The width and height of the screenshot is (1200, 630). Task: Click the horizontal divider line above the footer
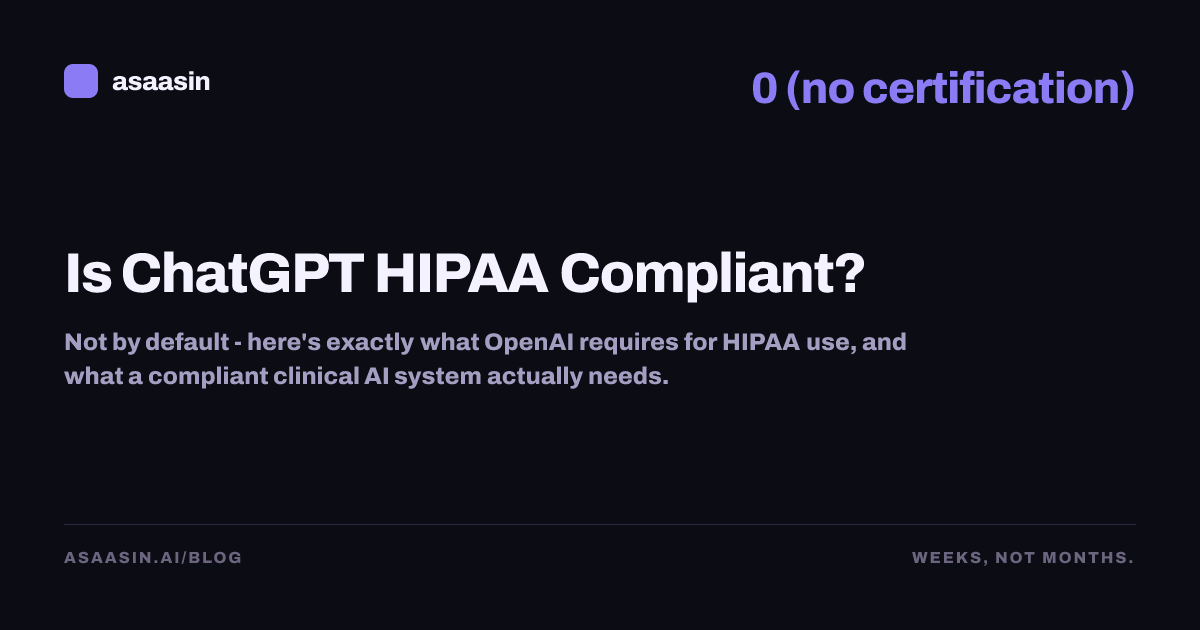click(600, 524)
